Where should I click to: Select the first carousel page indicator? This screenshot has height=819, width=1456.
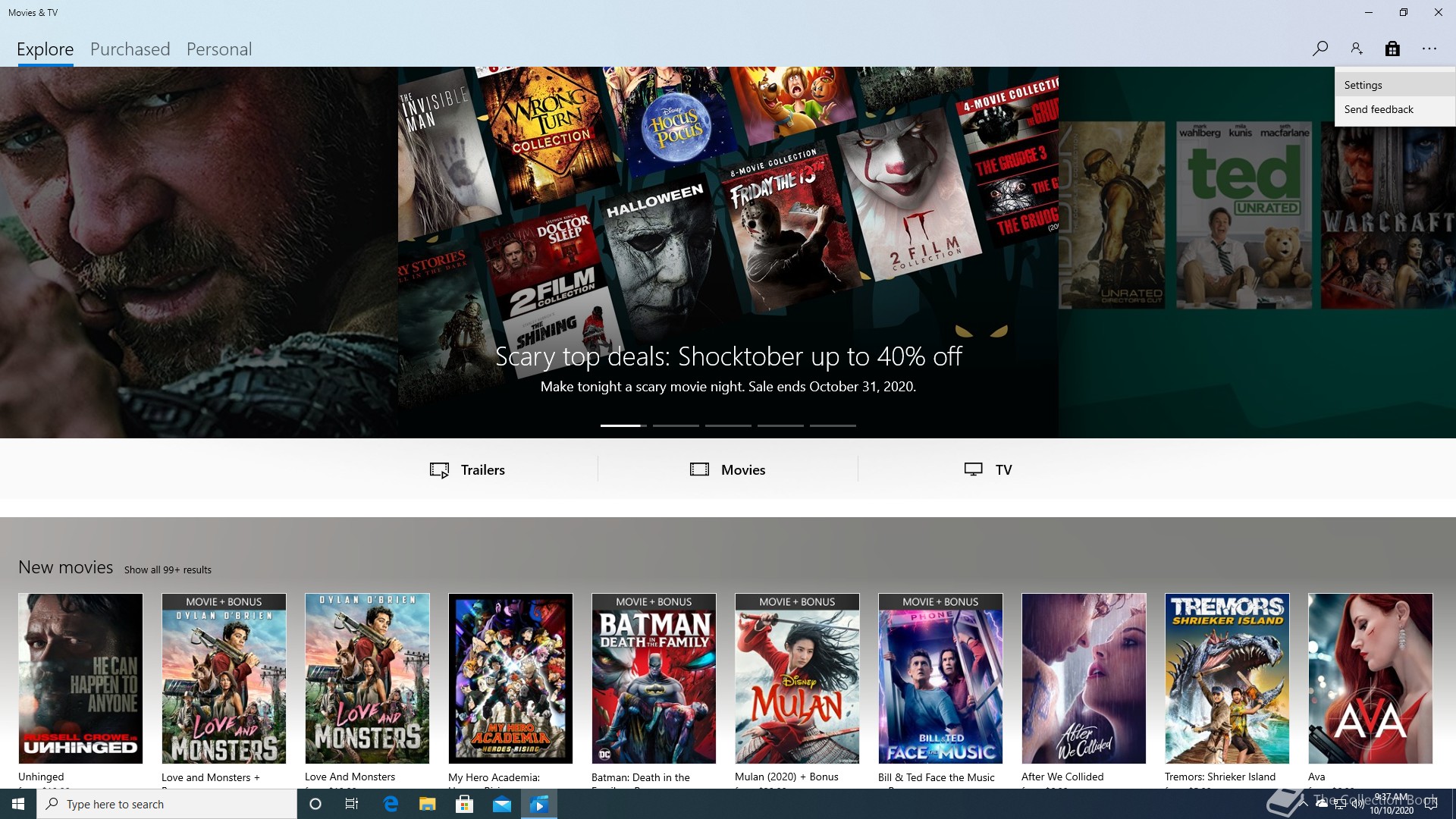(x=623, y=425)
